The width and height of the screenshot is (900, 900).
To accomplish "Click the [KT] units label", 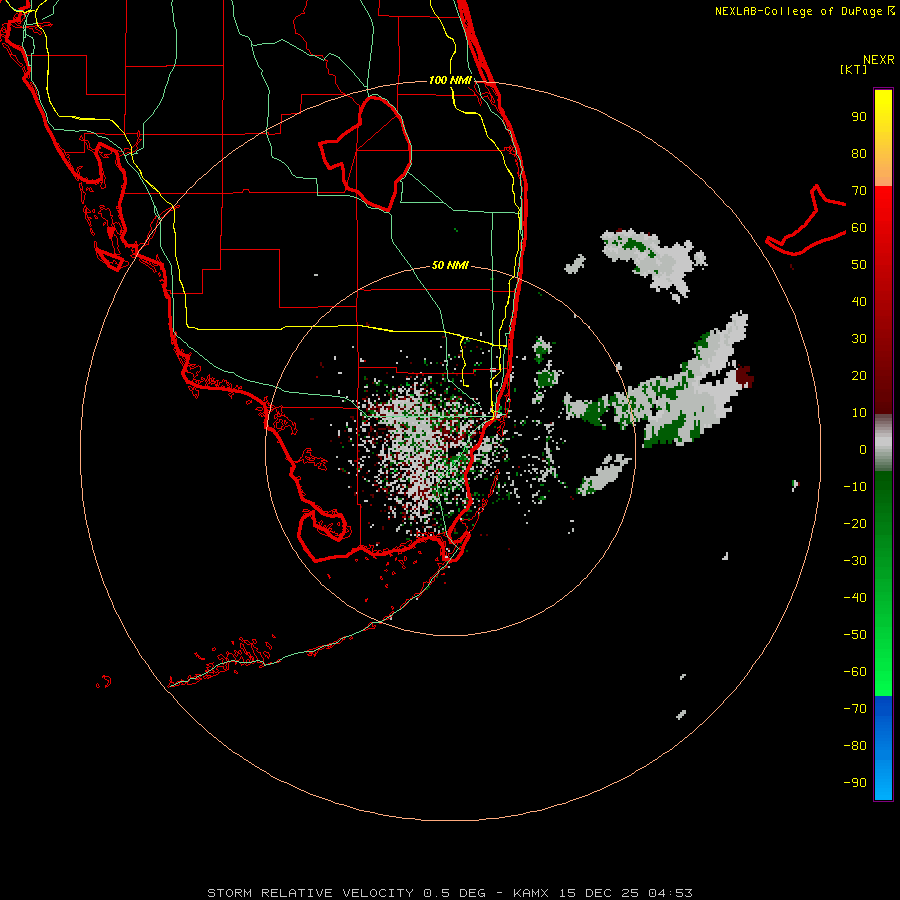I will pyautogui.click(x=854, y=69).
